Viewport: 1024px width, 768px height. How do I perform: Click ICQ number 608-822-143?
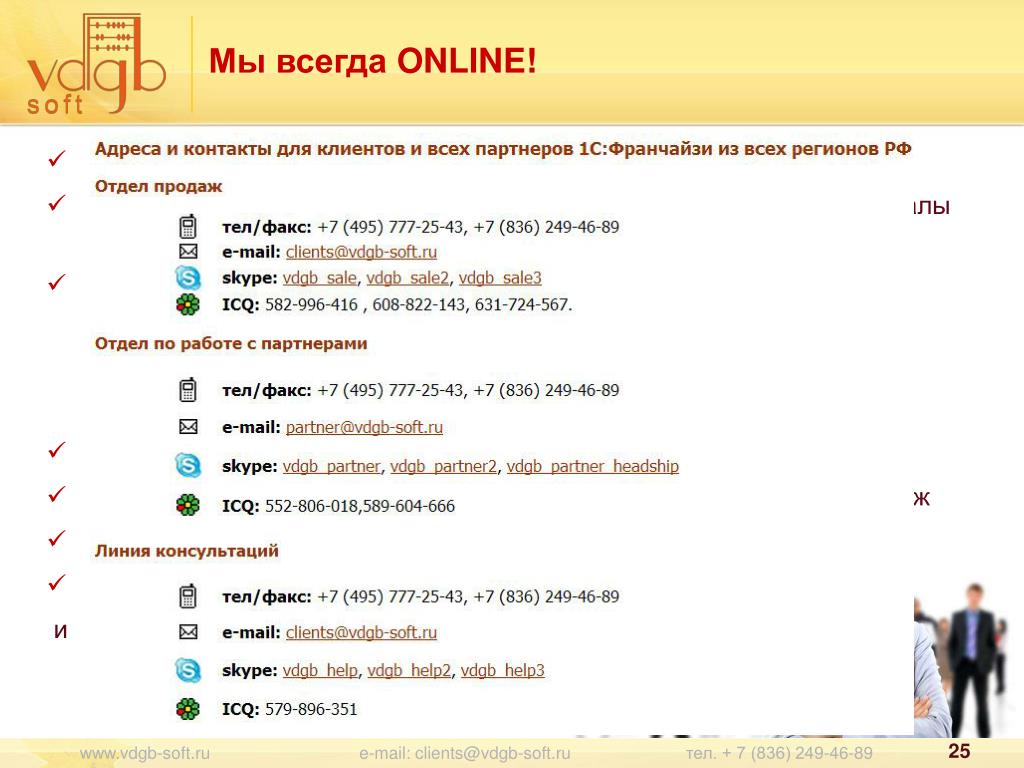click(x=419, y=305)
